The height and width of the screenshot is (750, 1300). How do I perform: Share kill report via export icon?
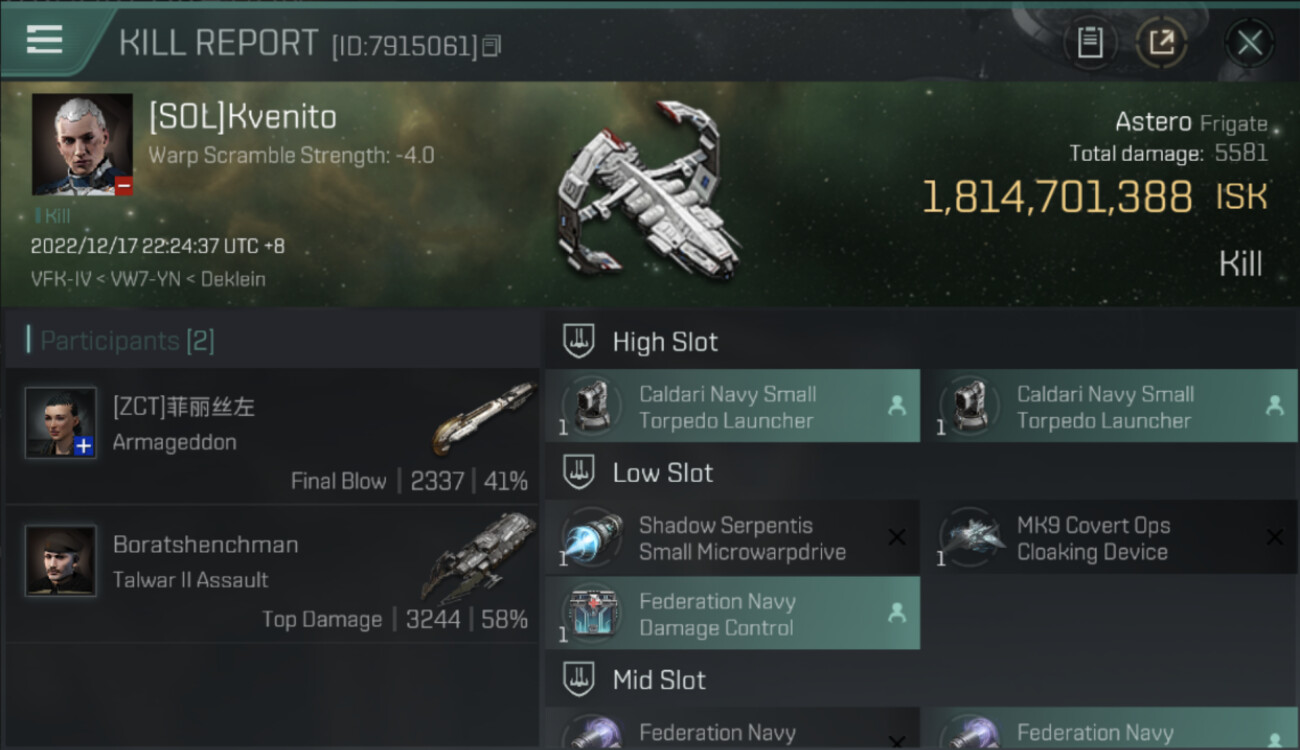(1162, 43)
